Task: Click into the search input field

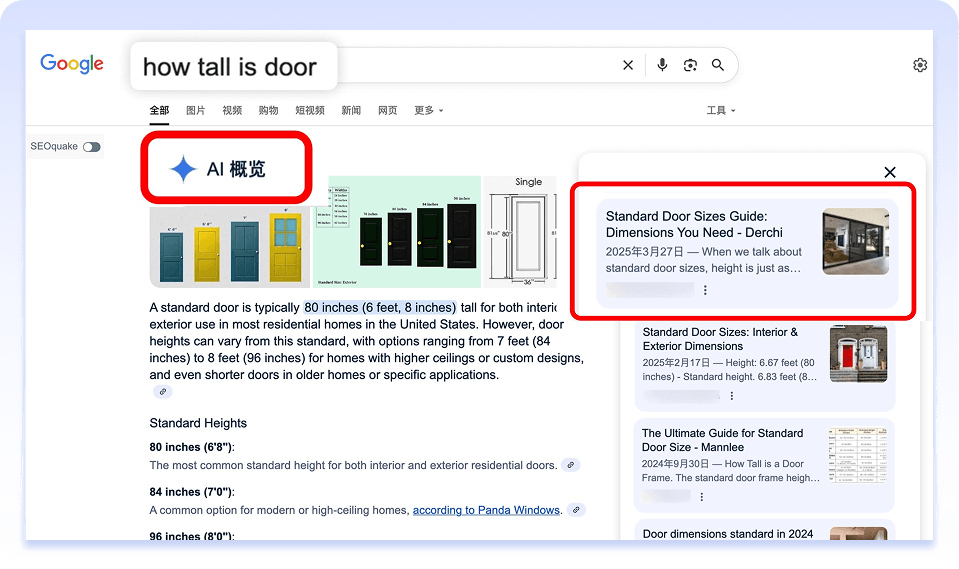Action: 470,65
